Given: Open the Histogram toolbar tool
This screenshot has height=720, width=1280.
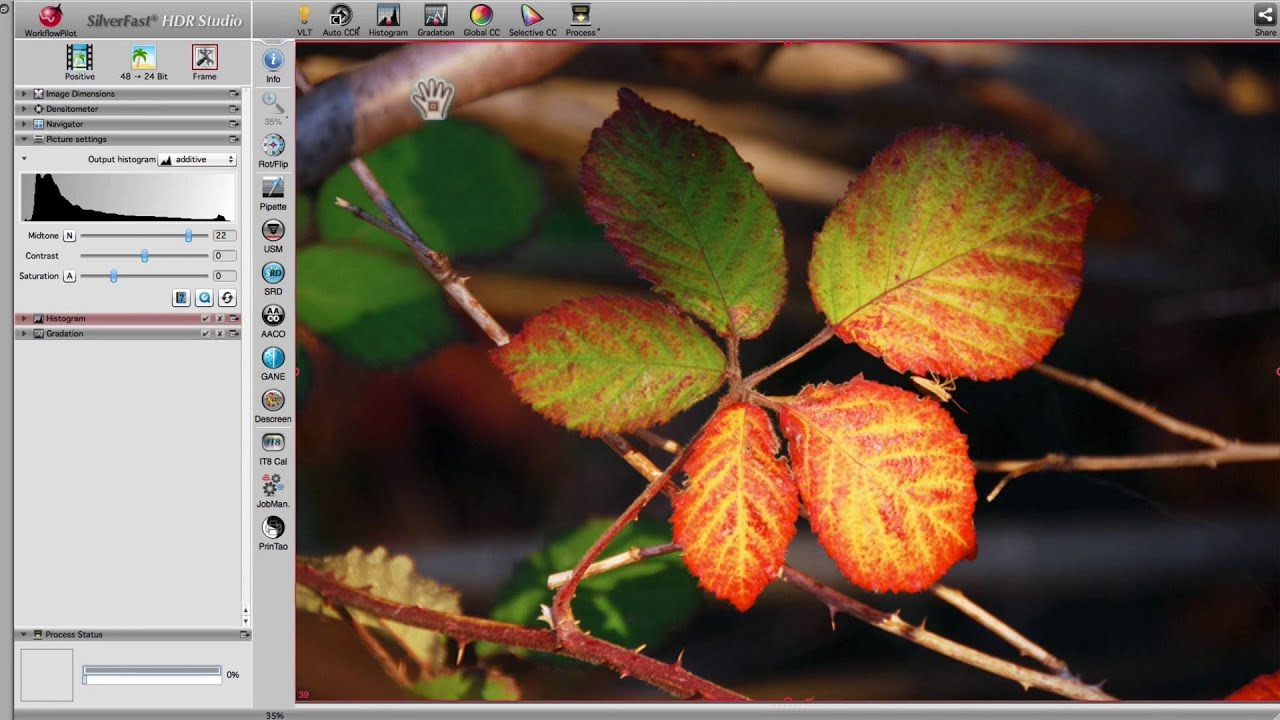Looking at the screenshot, I should (x=388, y=15).
